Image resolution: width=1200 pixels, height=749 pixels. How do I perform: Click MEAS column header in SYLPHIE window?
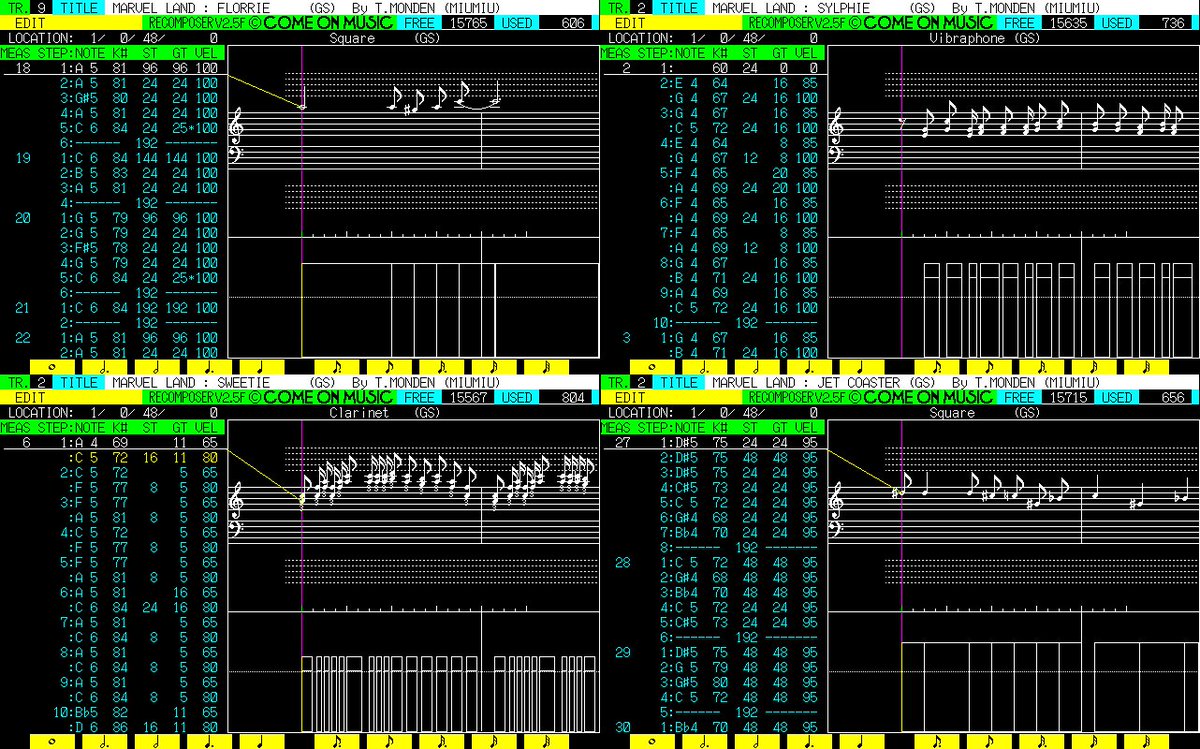coord(618,53)
